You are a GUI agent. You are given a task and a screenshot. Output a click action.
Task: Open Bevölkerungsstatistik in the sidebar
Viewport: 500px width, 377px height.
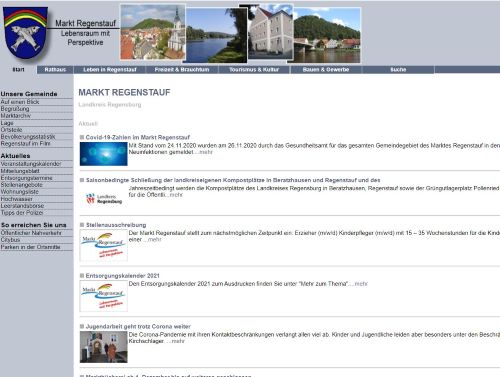tap(28, 137)
